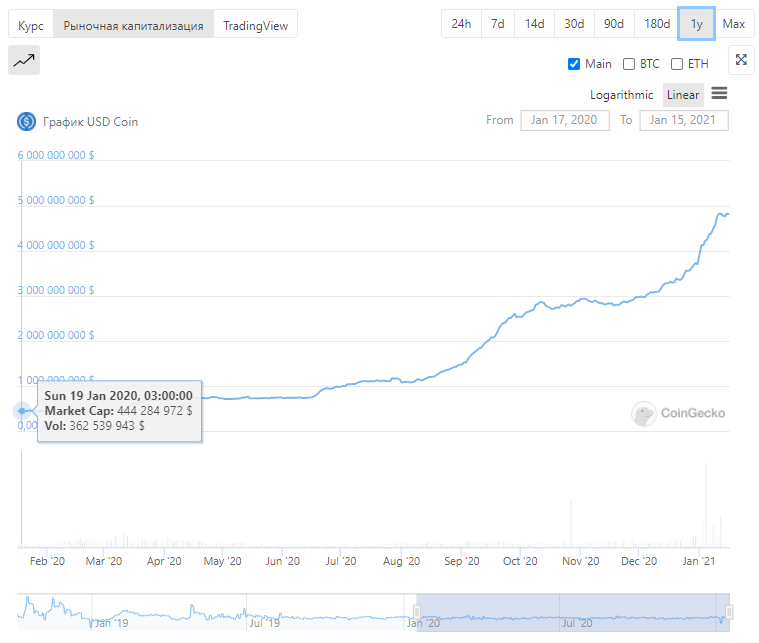Click the Feb '20 axis label
Image resolution: width=759 pixels, height=643 pixels.
[47, 561]
